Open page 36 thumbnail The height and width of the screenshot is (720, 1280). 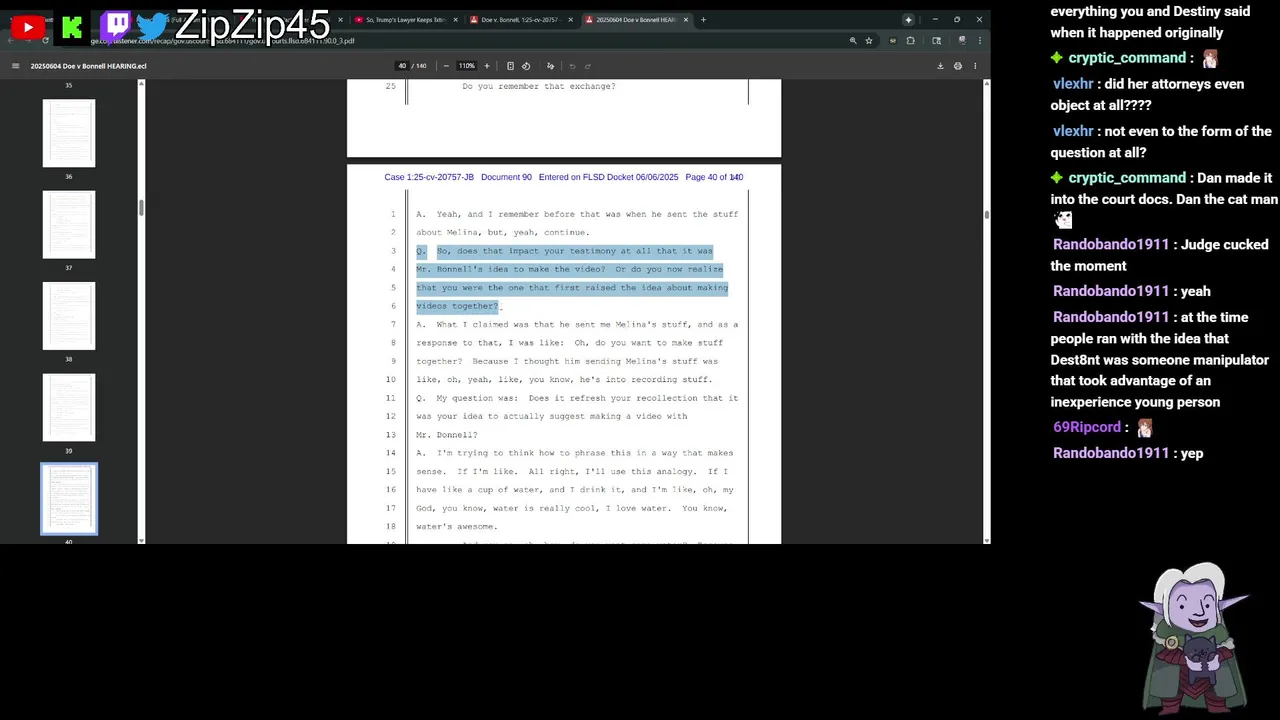(69, 133)
